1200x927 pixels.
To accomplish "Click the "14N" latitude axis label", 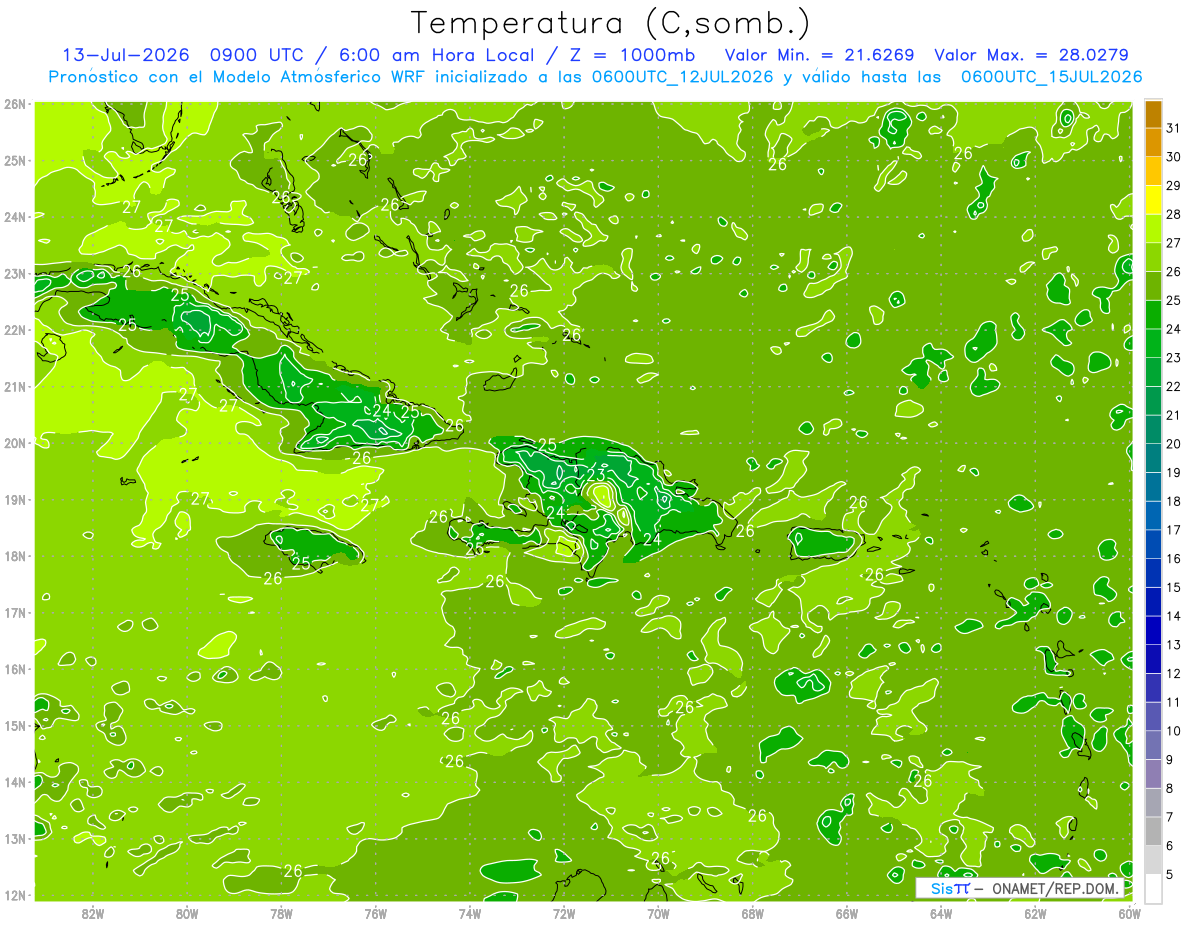I will tap(15, 782).
